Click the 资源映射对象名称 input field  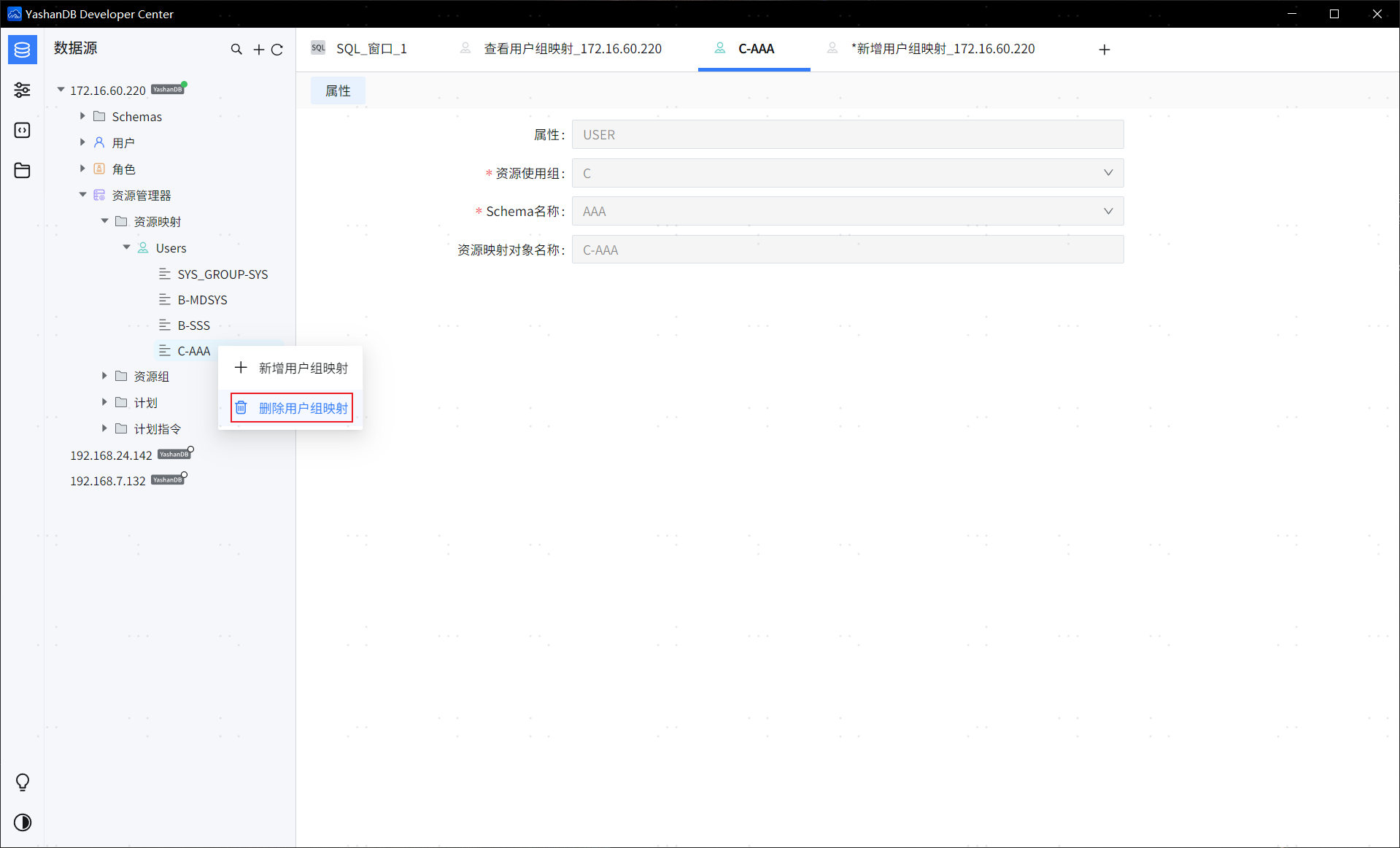(x=848, y=250)
